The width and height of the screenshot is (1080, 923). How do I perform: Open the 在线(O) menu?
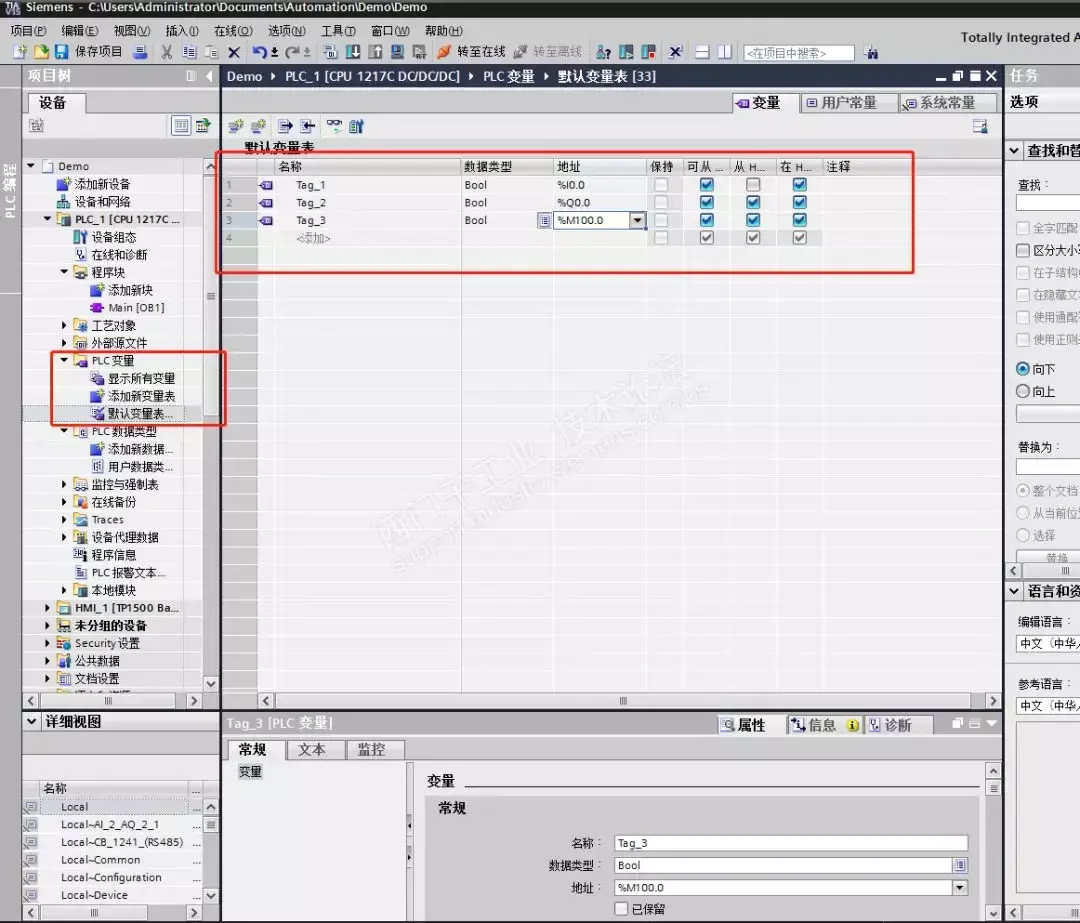[233, 30]
